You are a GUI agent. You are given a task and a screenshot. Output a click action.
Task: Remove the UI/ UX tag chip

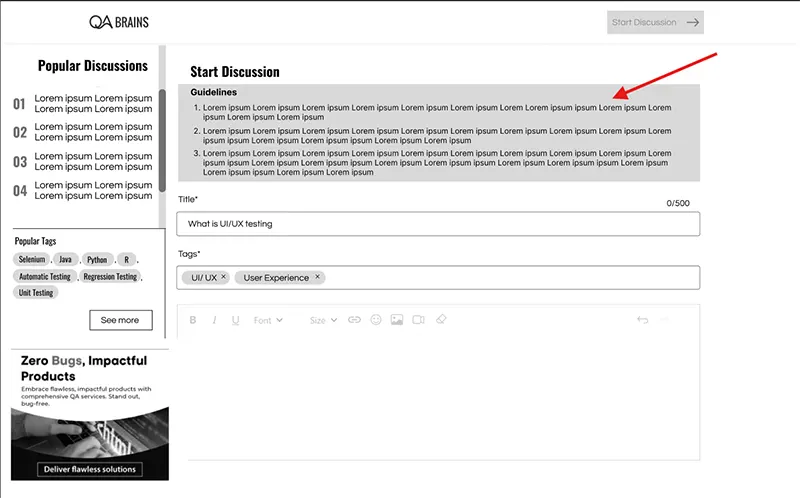[224, 277]
